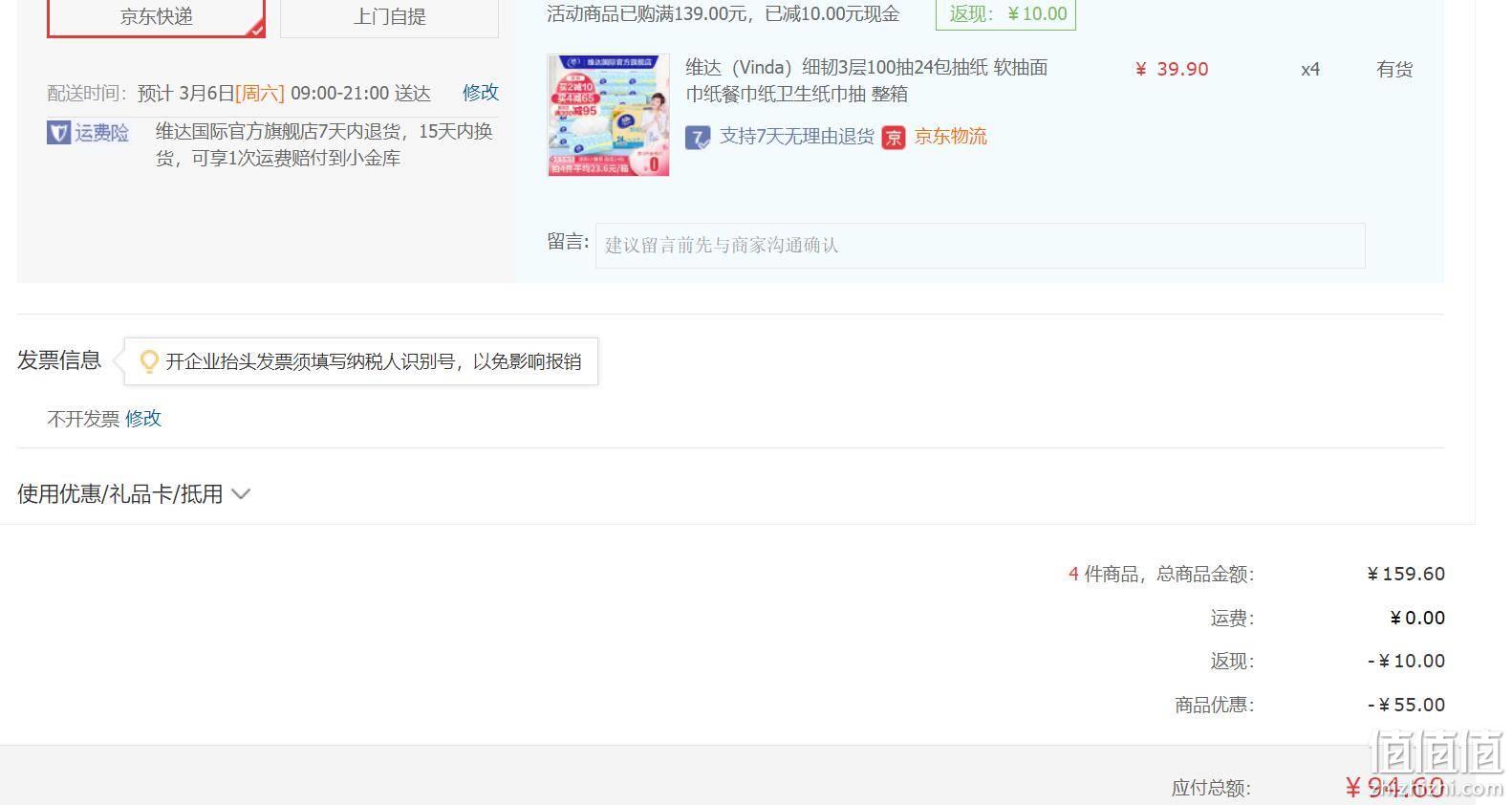Click 商品优惠 value -¥55.00

click(1406, 706)
